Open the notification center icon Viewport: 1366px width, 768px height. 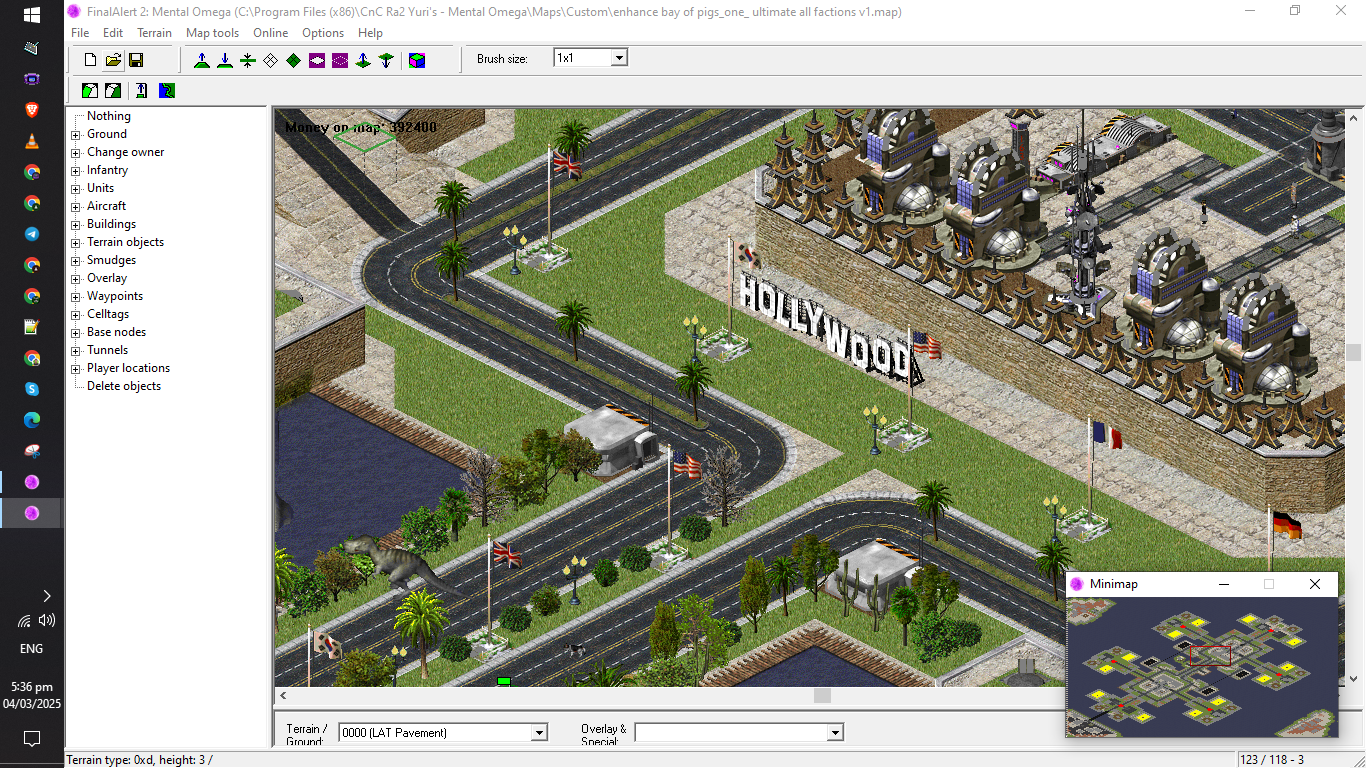31,739
